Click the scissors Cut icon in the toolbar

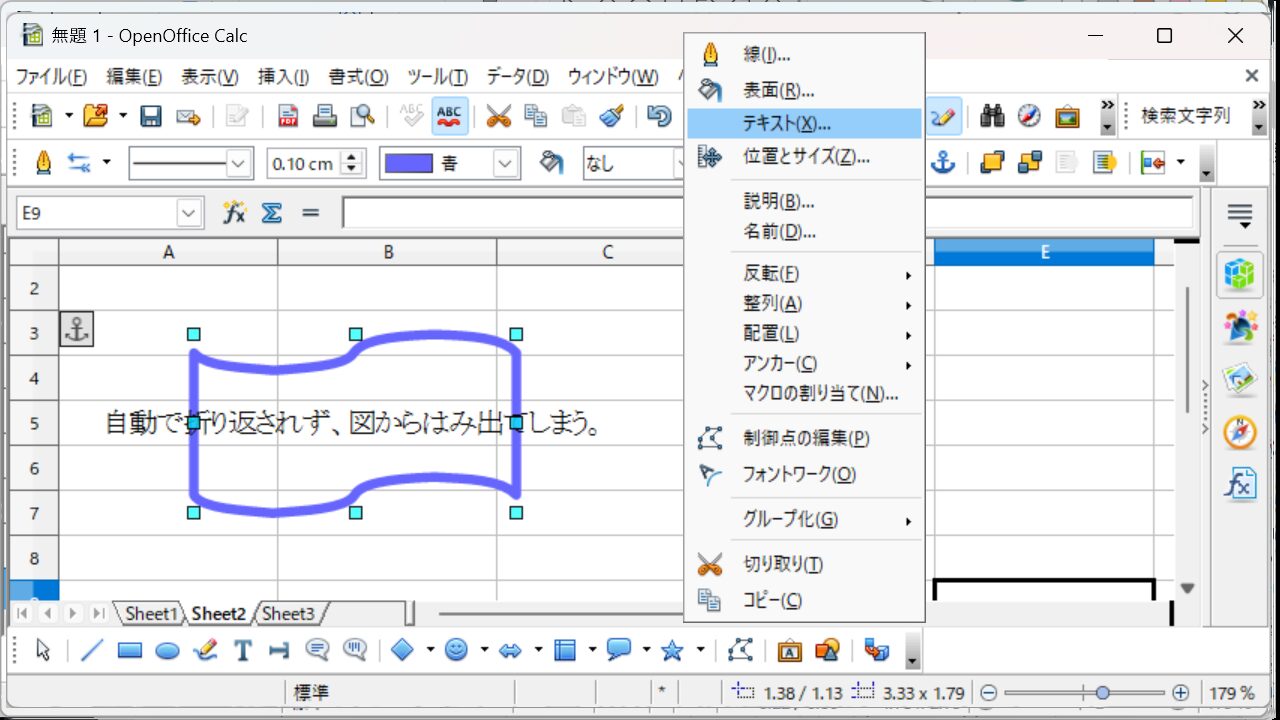click(x=498, y=116)
